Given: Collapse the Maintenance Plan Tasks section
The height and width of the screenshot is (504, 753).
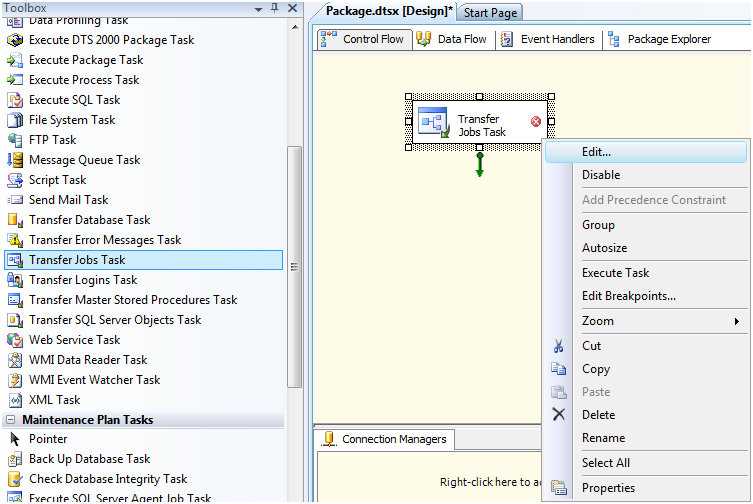Looking at the screenshot, I should (10, 420).
